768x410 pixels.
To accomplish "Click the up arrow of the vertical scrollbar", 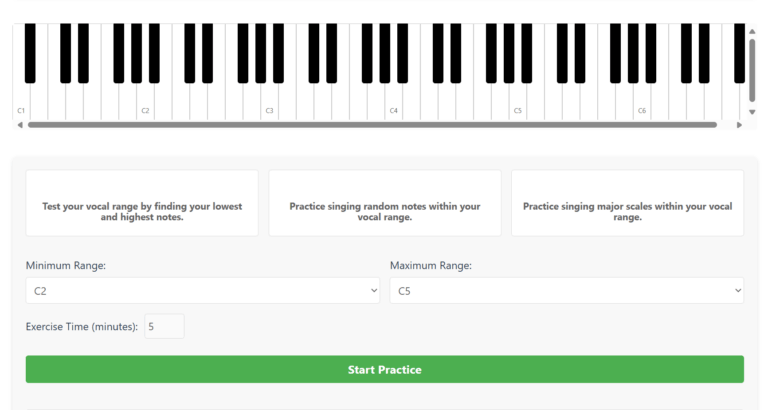I will tap(752, 32).
